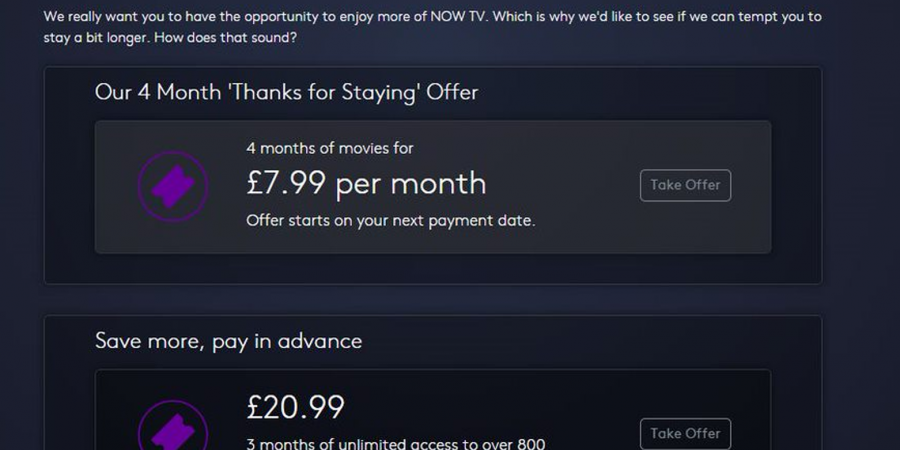The height and width of the screenshot is (450, 900).
Task: Click the 'Save more, pay in advance' heading
Action: 228,341
